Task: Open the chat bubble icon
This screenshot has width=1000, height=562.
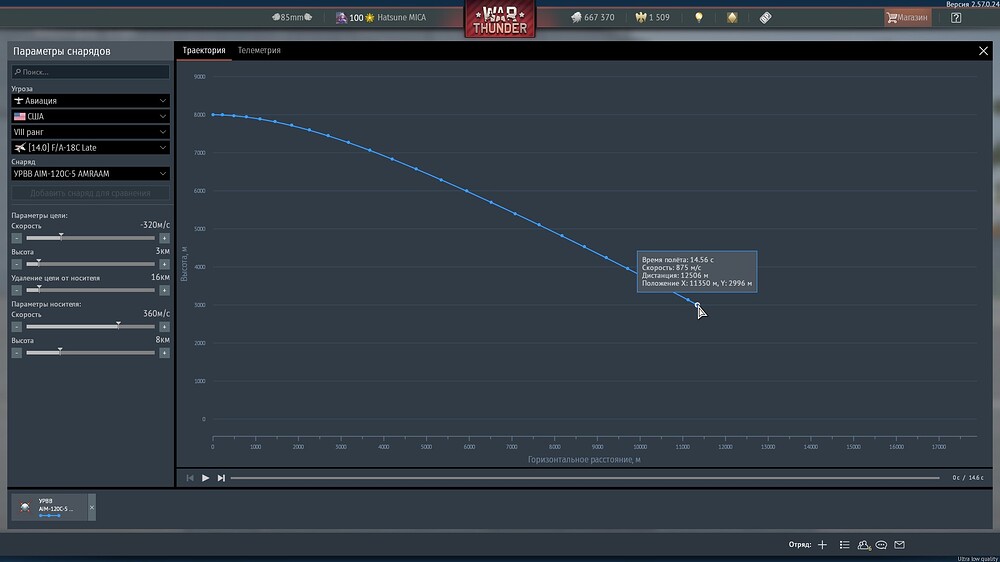Action: click(881, 545)
